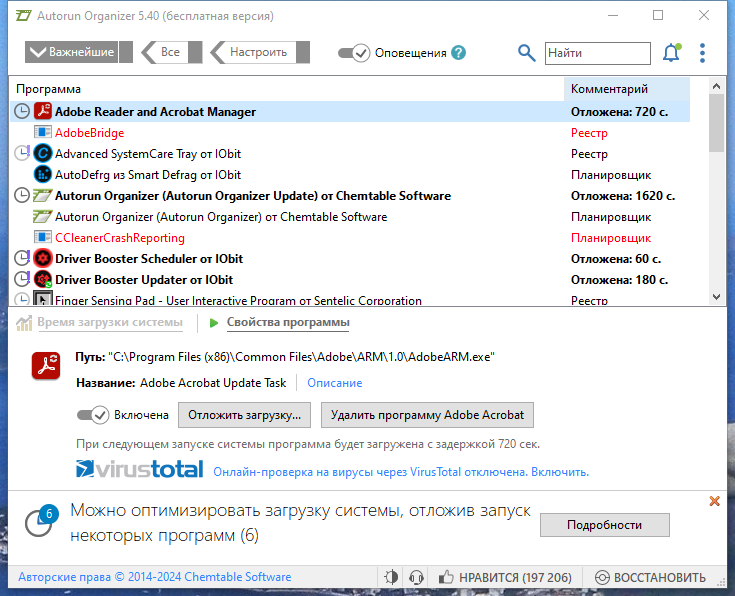Click the Отложена: 180 с. comment cell
This screenshot has width=735, height=596.
pyautogui.click(x=619, y=279)
